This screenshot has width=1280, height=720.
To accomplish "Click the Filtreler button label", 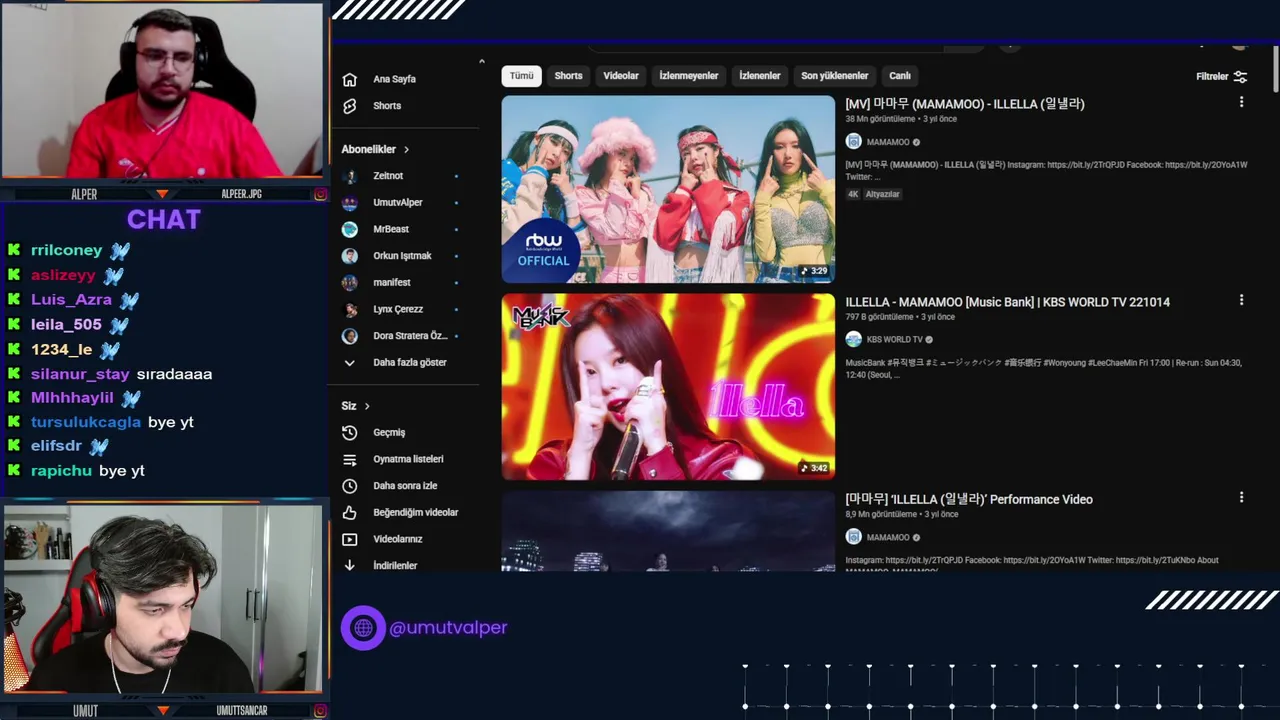I will point(1212,76).
